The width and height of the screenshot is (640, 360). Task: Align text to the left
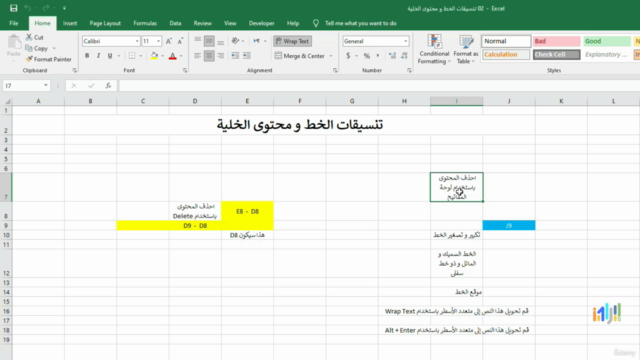pyautogui.click(x=198, y=56)
